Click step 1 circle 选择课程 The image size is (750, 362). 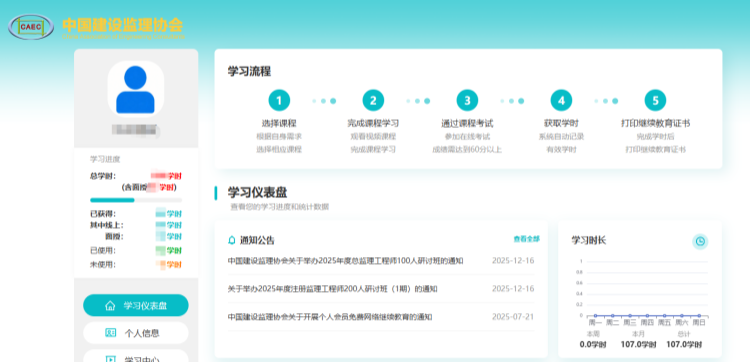(x=279, y=101)
